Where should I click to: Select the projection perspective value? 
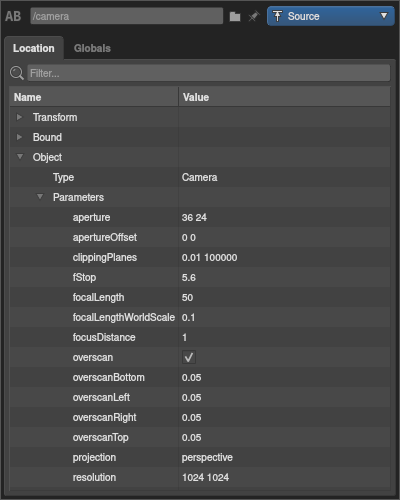(207, 457)
